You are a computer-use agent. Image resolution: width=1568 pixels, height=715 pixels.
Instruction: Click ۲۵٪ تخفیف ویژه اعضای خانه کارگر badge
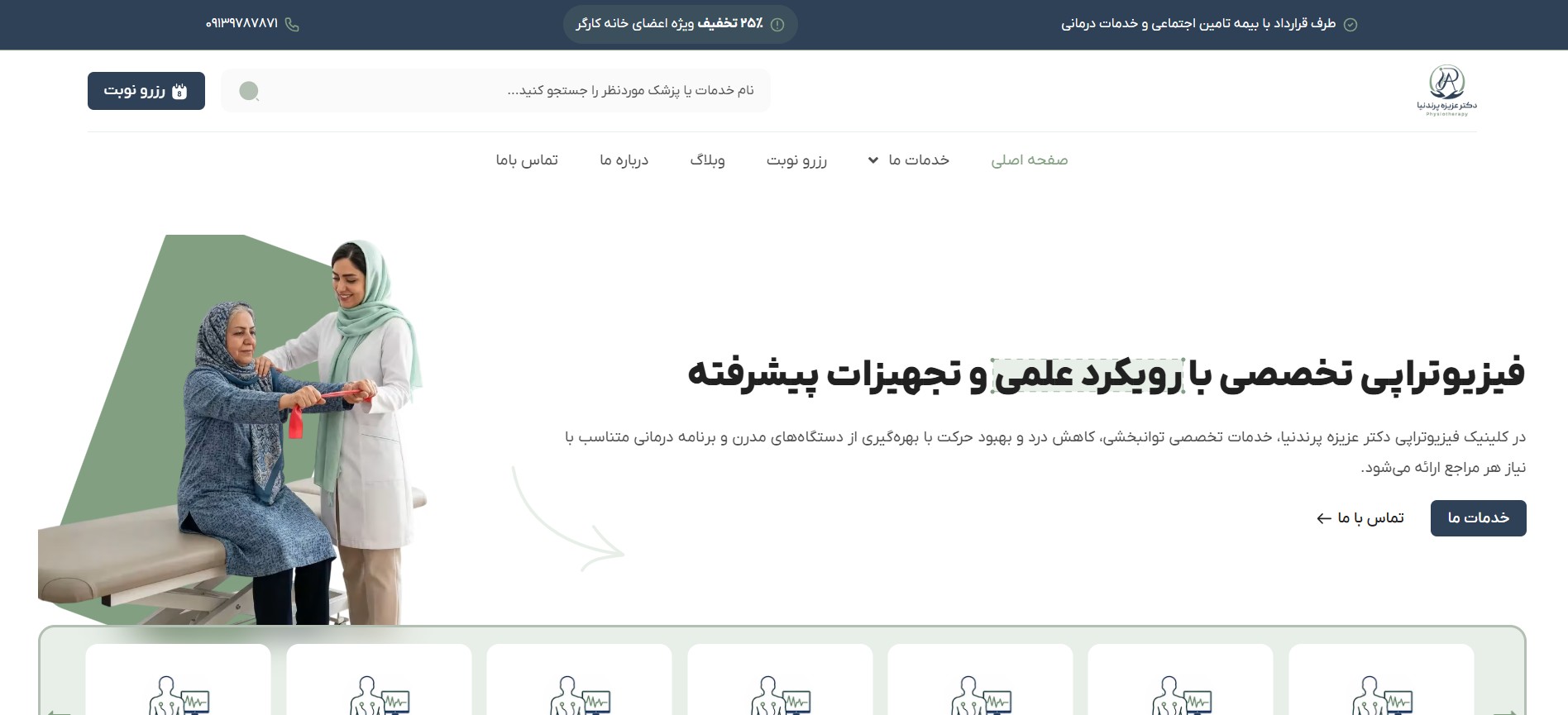coord(680,25)
